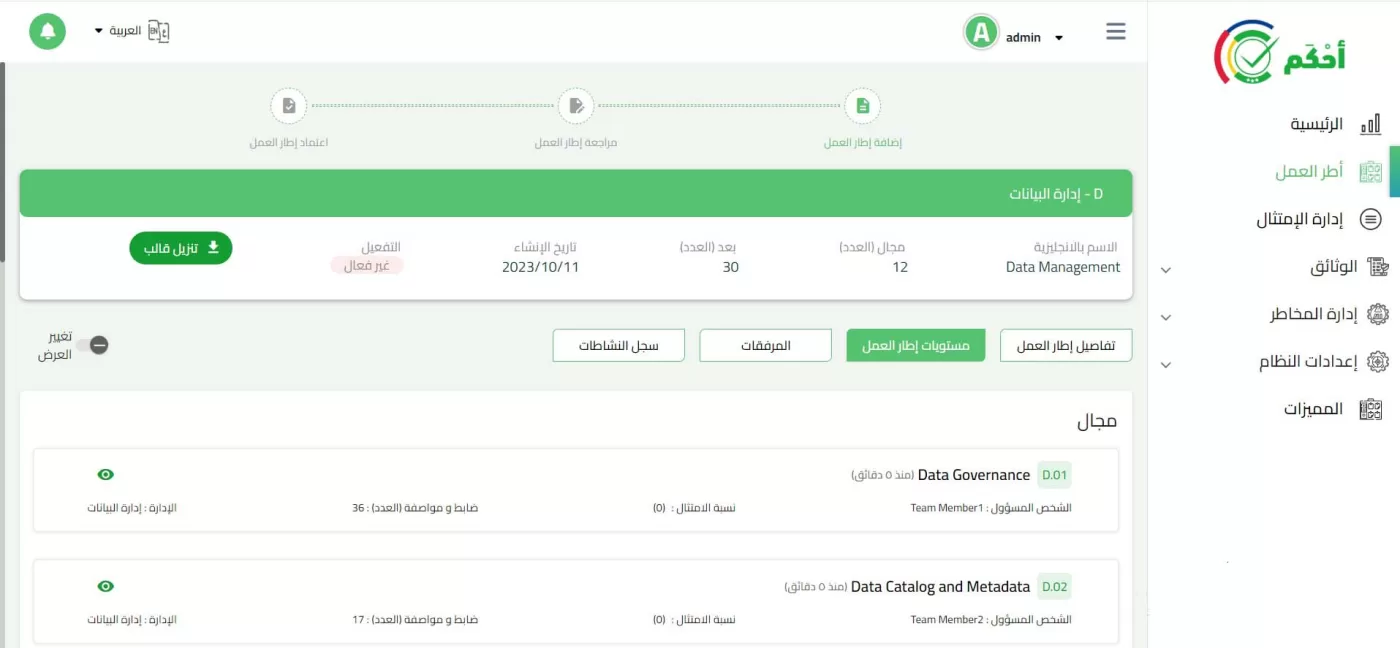Image resolution: width=1400 pixels, height=648 pixels.
Task: Expand the إعدادات النظام sidebar section
Action: [x=1165, y=364]
